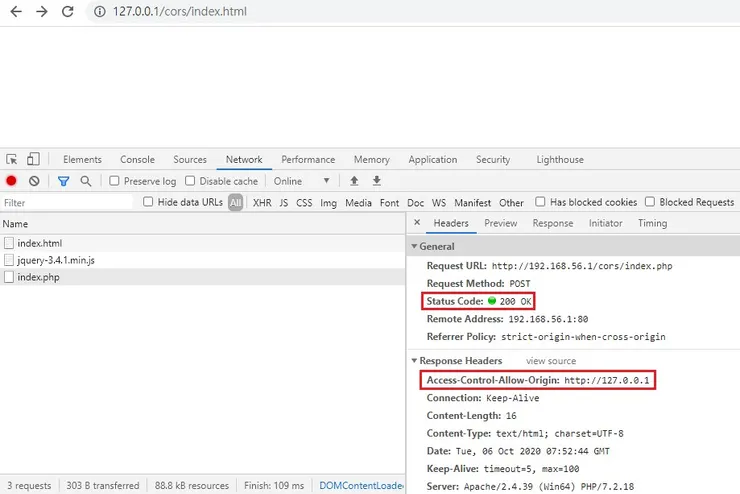The image size is (740, 494).
Task: Filter requests by JS type
Action: [x=284, y=203]
